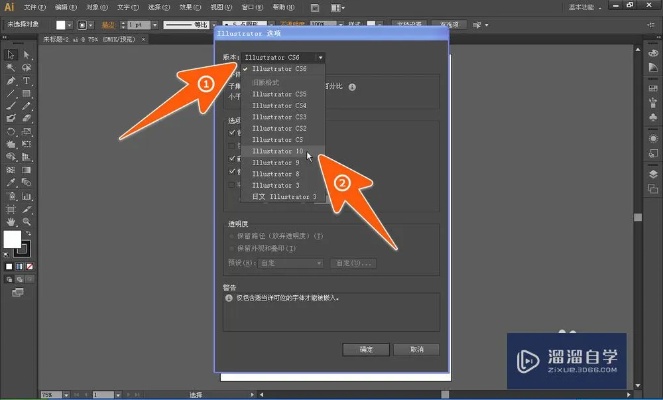The image size is (663, 400).
Task: Select the Pen tool
Action: 11,80
